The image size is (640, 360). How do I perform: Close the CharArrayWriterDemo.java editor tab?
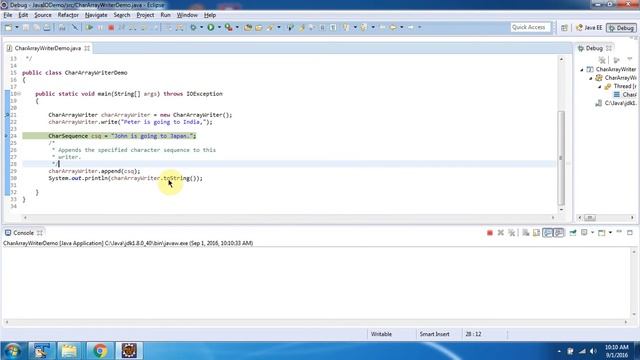point(87,48)
